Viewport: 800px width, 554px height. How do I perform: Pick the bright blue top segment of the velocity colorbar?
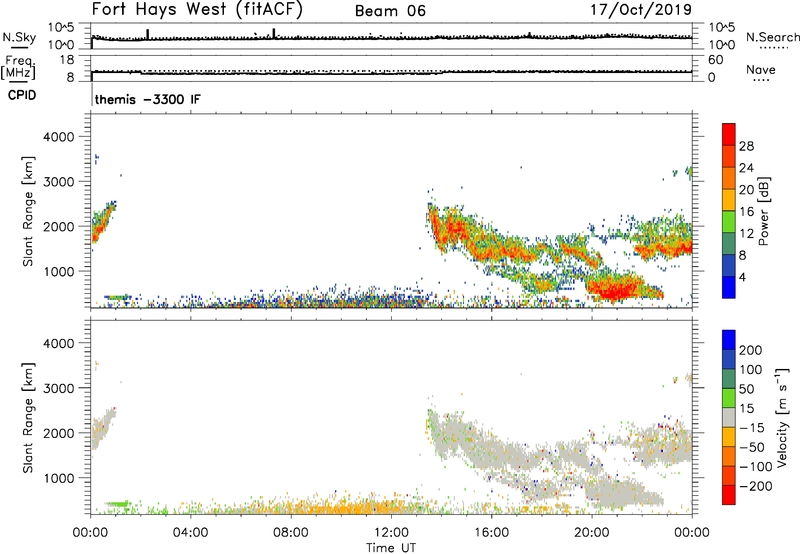click(x=729, y=340)
